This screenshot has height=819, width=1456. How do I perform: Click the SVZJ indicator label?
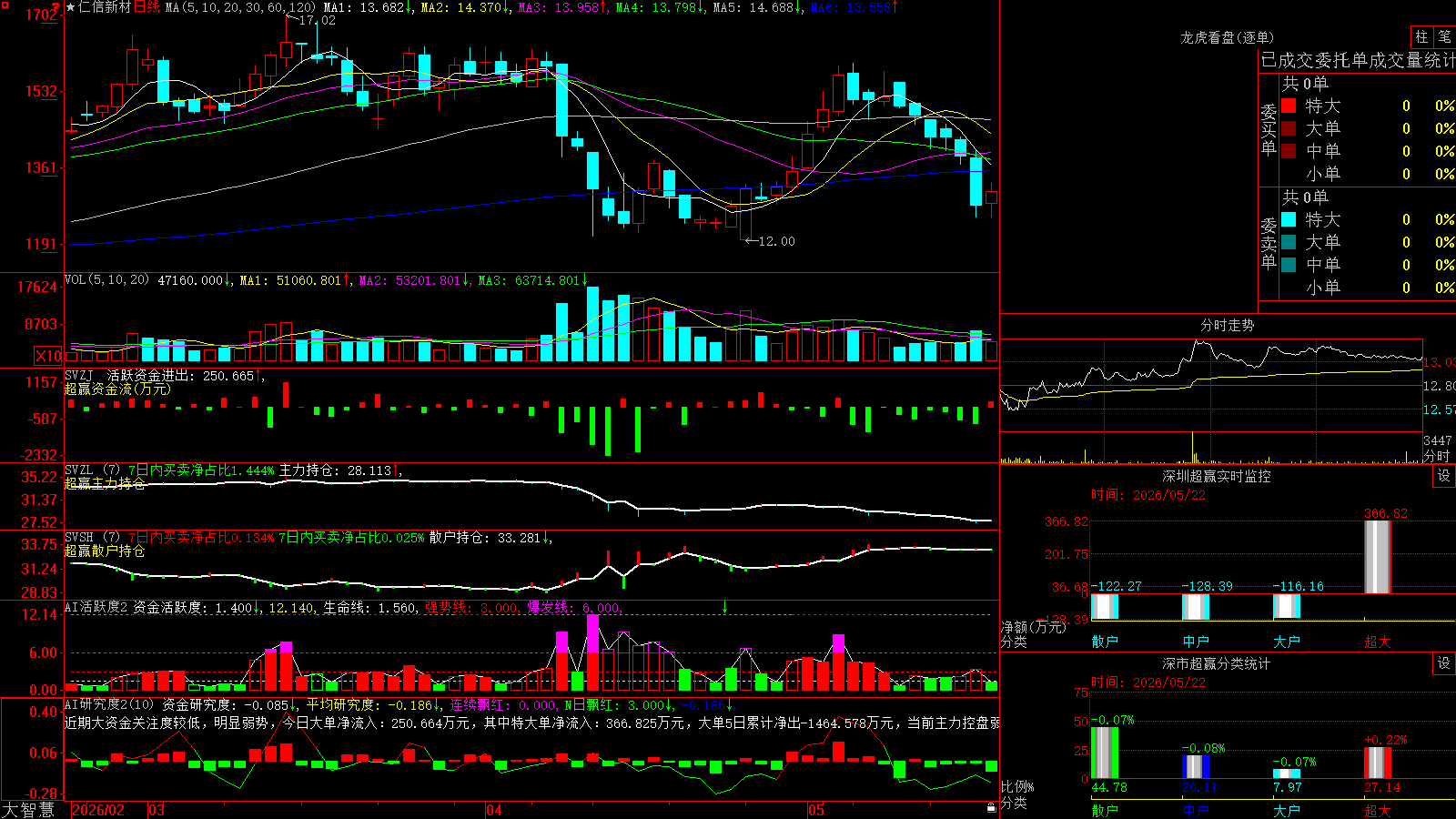[x=79, y=375]
